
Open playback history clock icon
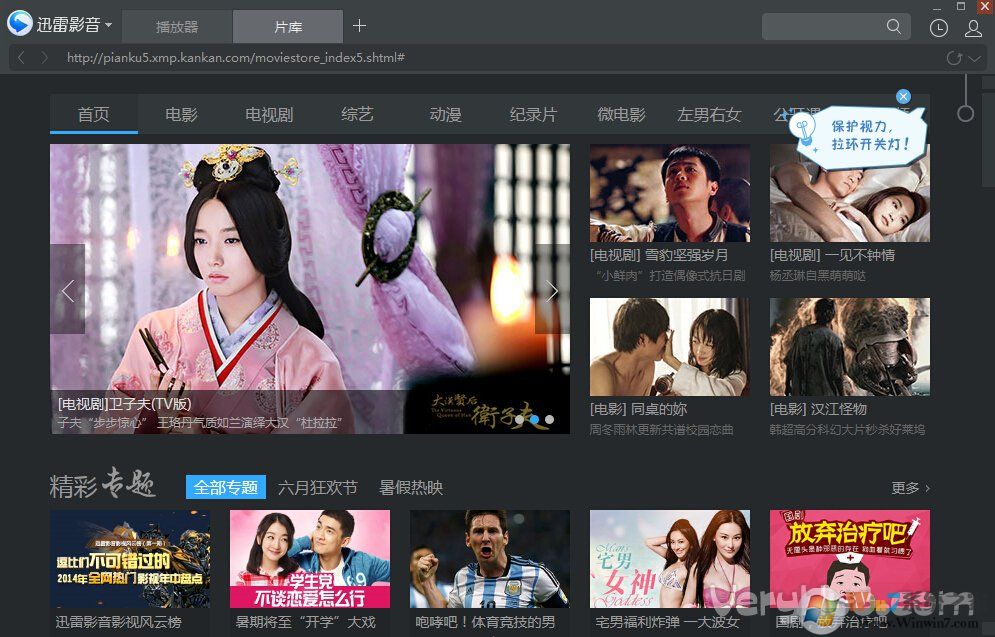(x=939, y=28)
